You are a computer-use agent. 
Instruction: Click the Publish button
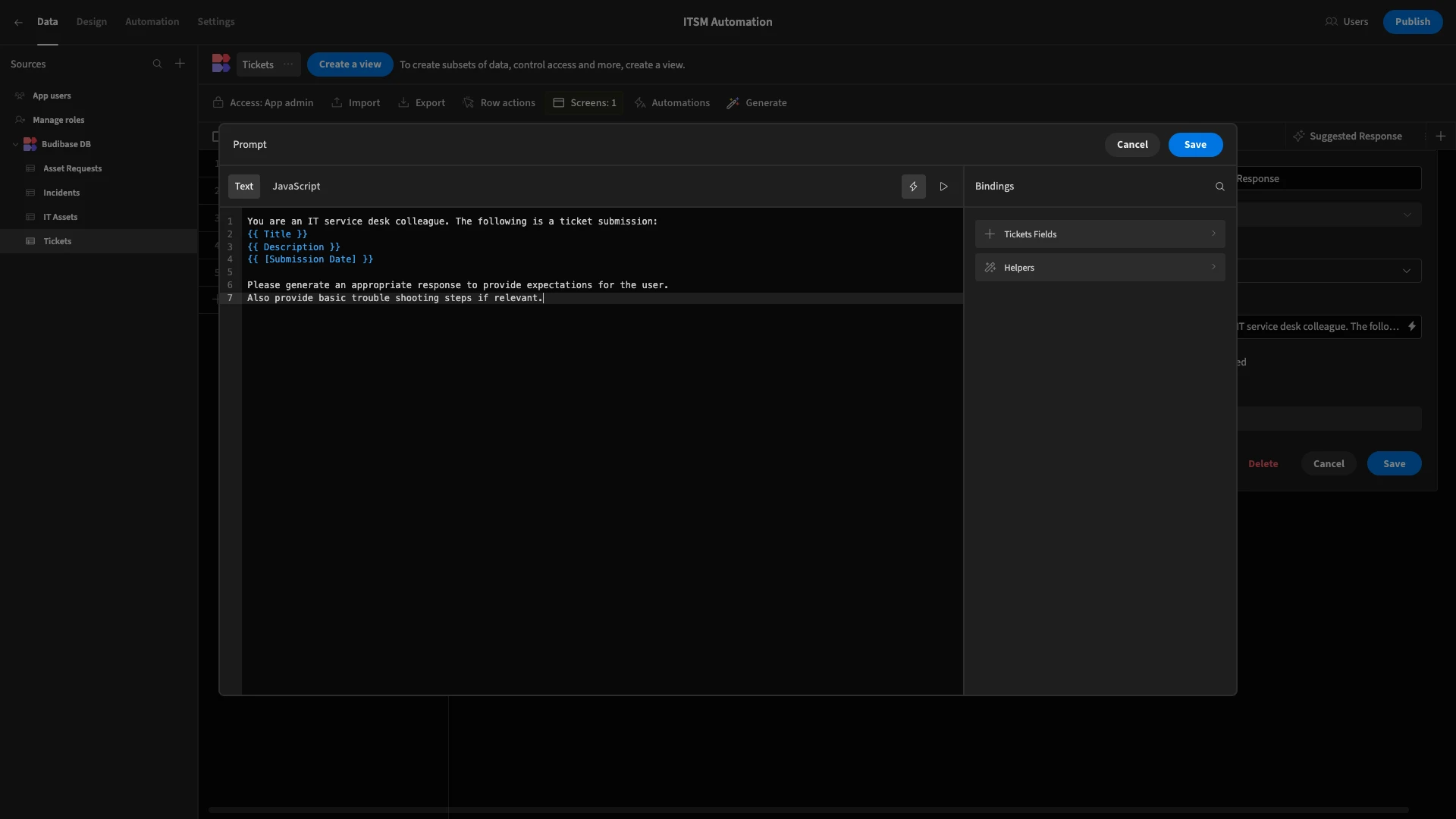[x=1412, y=22]
